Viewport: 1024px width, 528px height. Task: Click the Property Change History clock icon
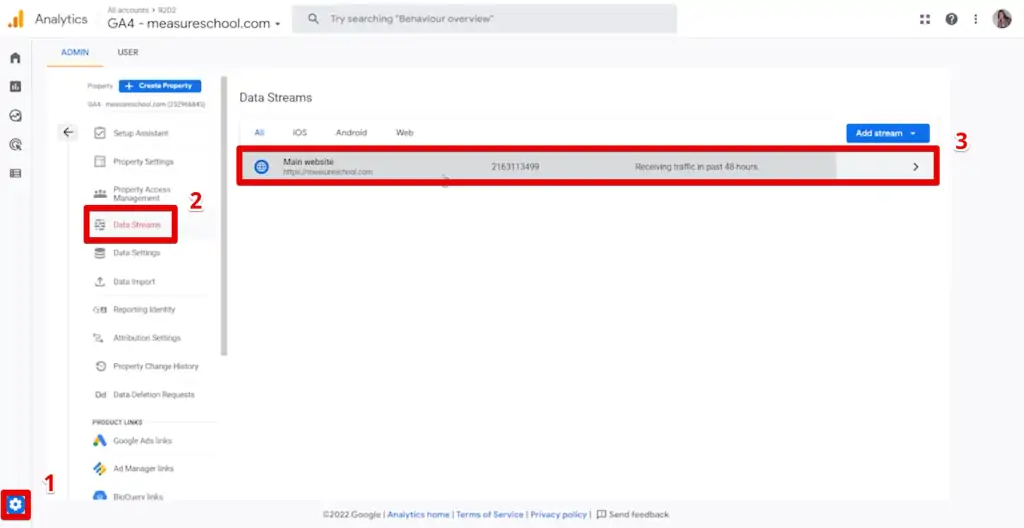click(100, 366)
